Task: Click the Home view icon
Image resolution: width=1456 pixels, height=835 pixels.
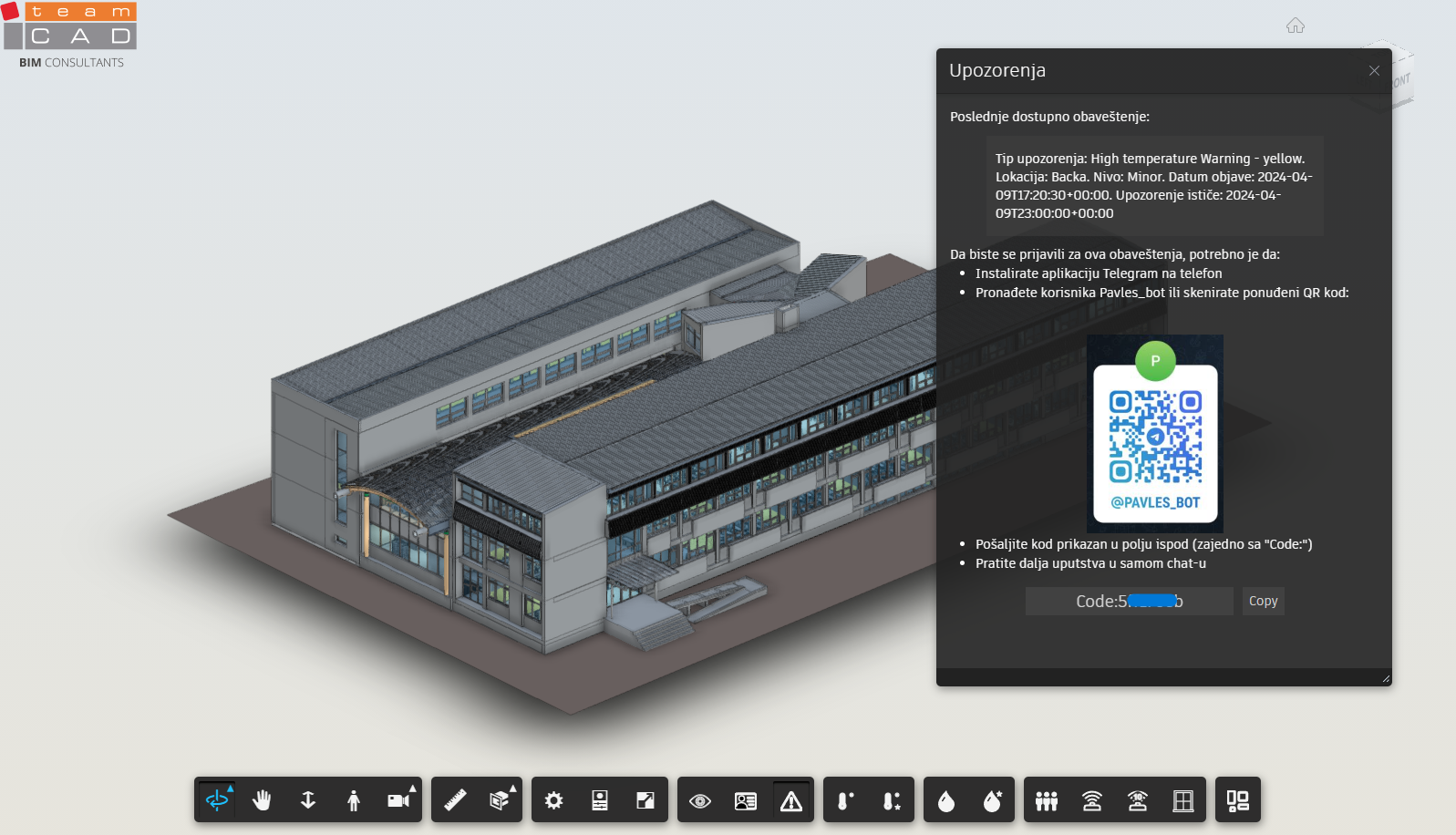Action: click(1296, 26)
